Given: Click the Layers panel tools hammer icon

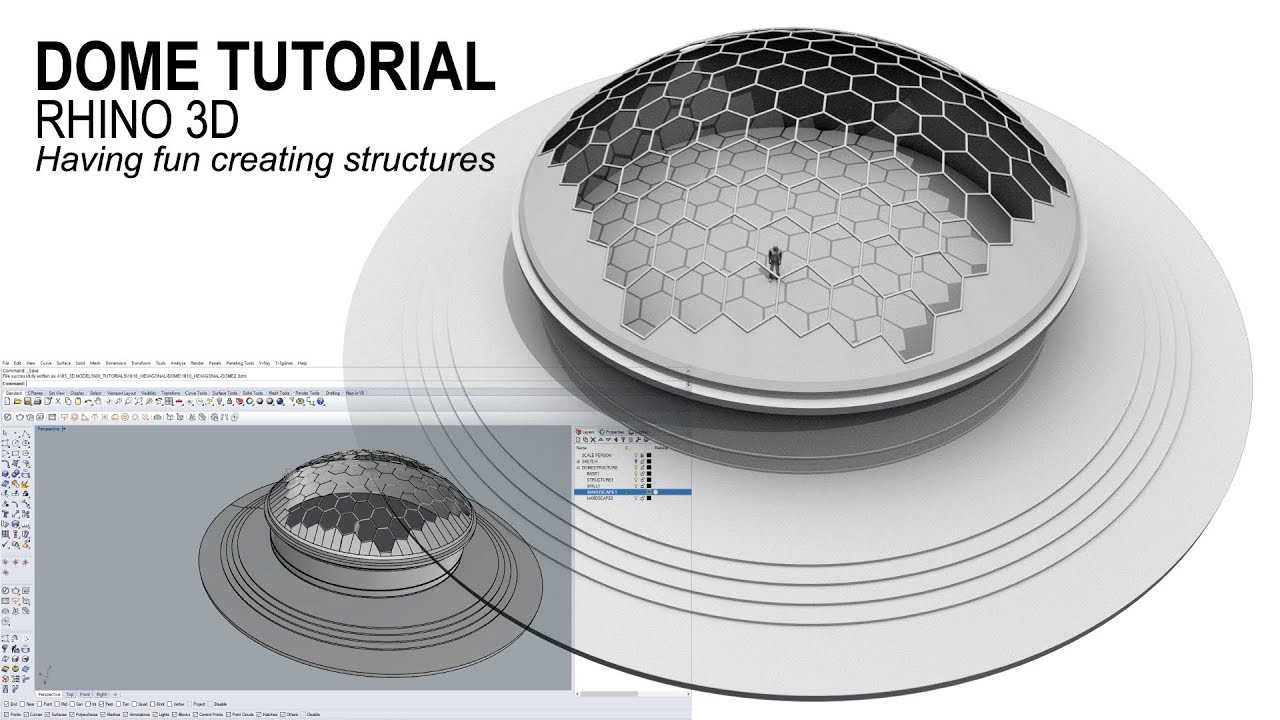Looking at the screenshot, I should (x=638, y=439).
